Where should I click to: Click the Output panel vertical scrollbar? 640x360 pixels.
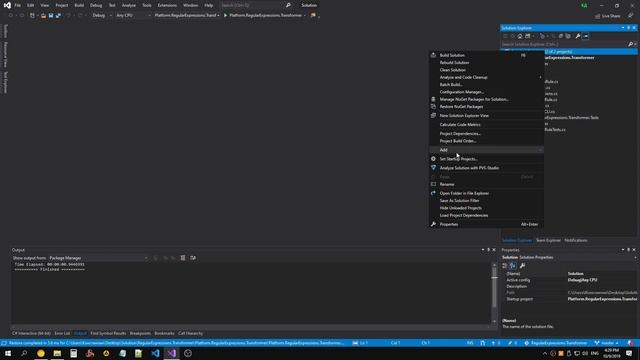point(494,292)
